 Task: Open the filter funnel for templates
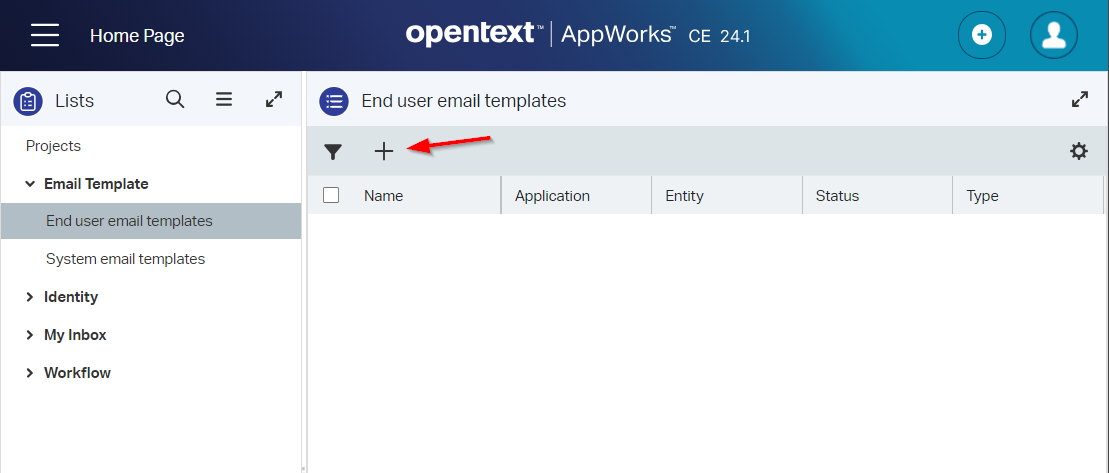333,152
